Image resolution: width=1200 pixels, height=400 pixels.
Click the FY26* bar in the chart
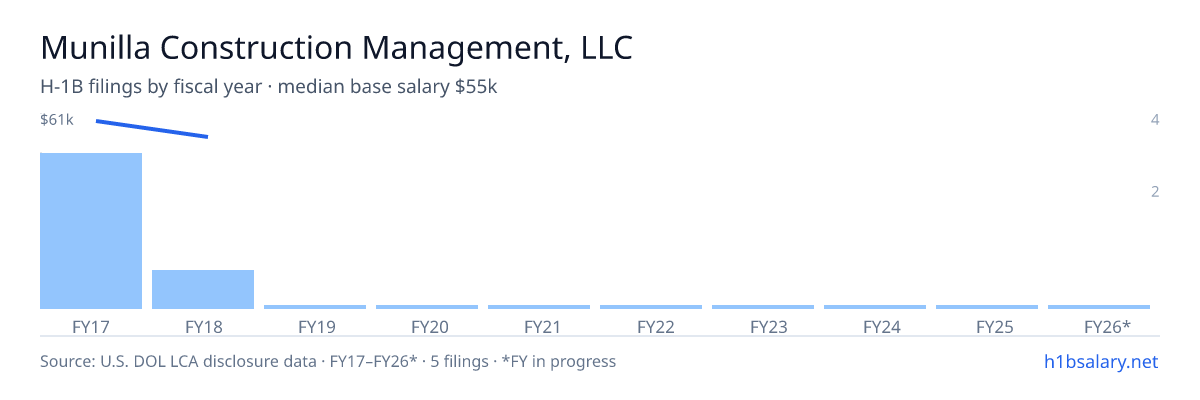(x=1099, y=307)
